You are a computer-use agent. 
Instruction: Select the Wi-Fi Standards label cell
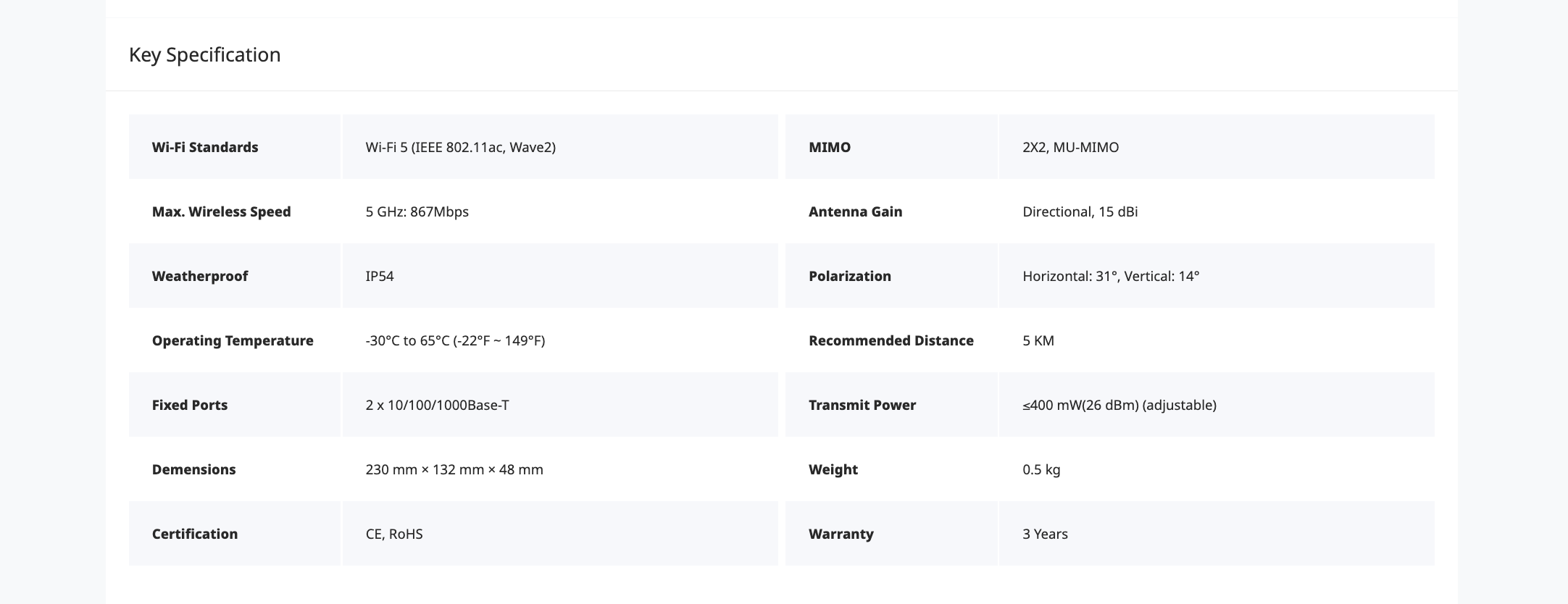point(235,146)
